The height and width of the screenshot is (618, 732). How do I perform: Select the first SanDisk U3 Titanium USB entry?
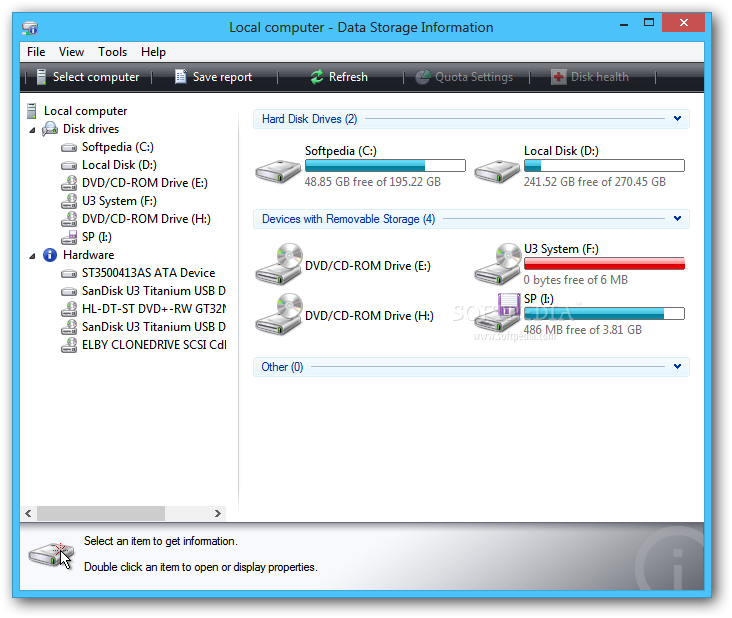(154, 291)
